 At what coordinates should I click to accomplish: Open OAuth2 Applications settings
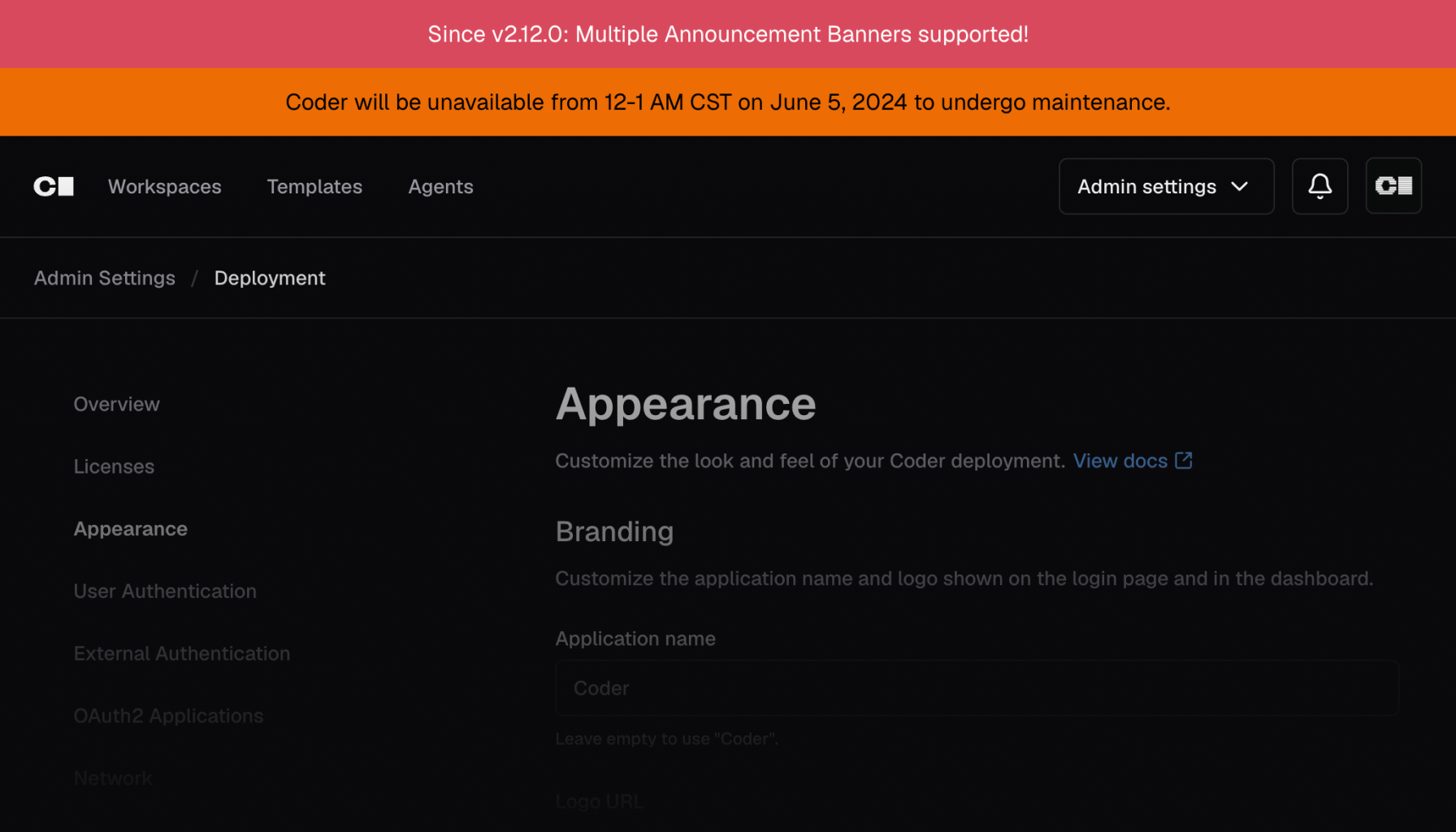169,716
